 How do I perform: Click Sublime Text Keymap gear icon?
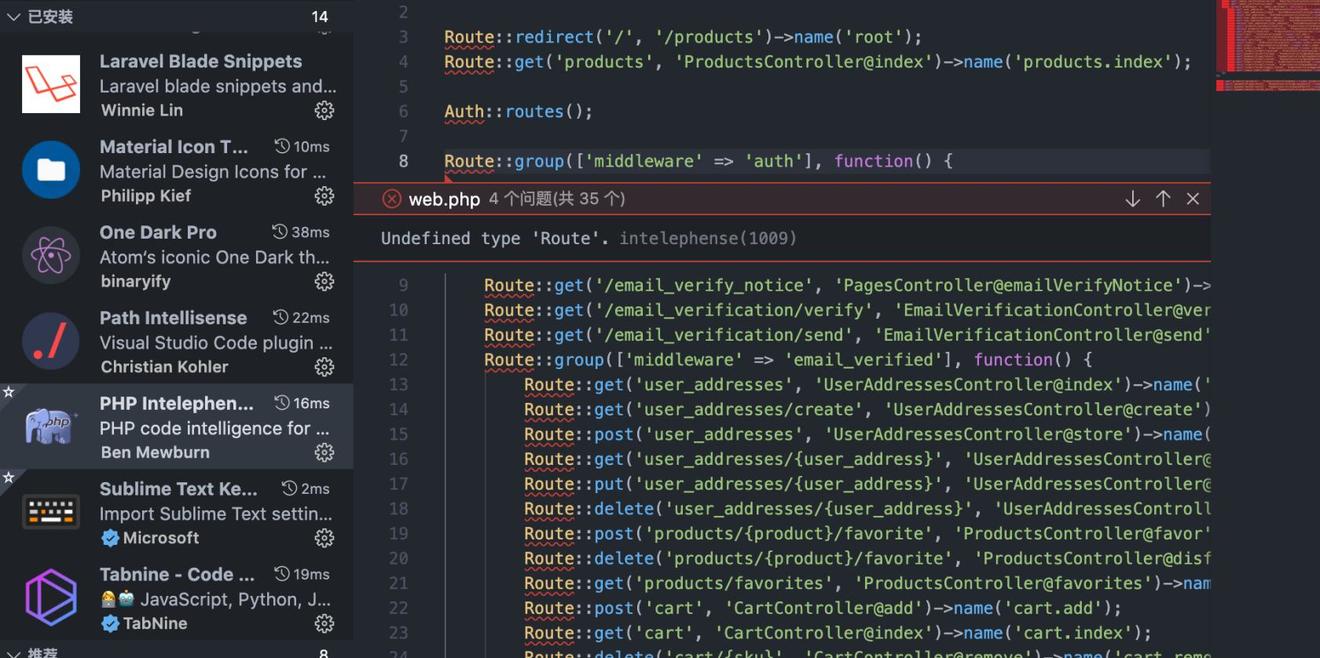click(x=324, y=538)
